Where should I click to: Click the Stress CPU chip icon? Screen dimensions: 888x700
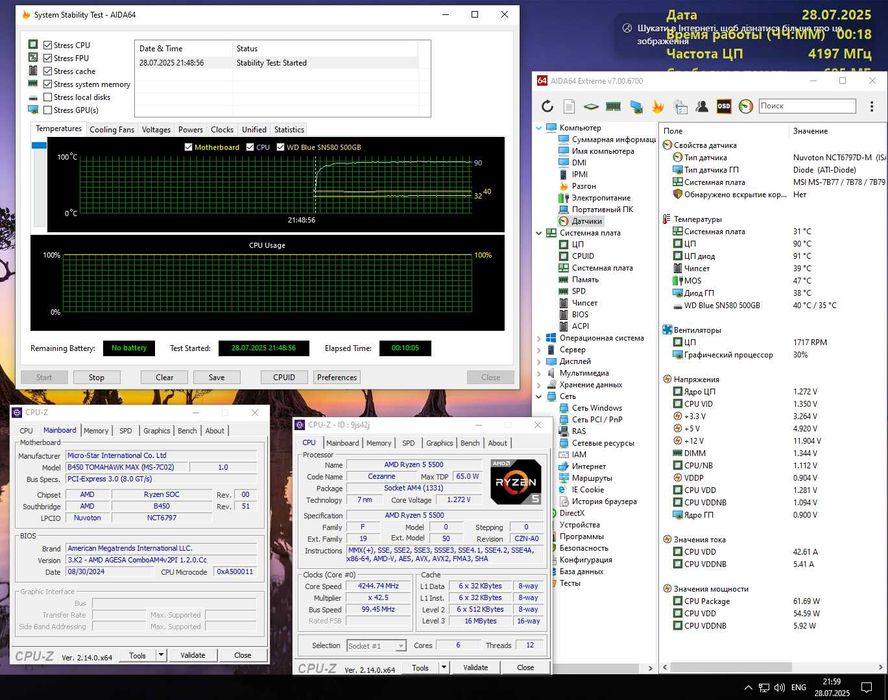(x=33, y=44)
